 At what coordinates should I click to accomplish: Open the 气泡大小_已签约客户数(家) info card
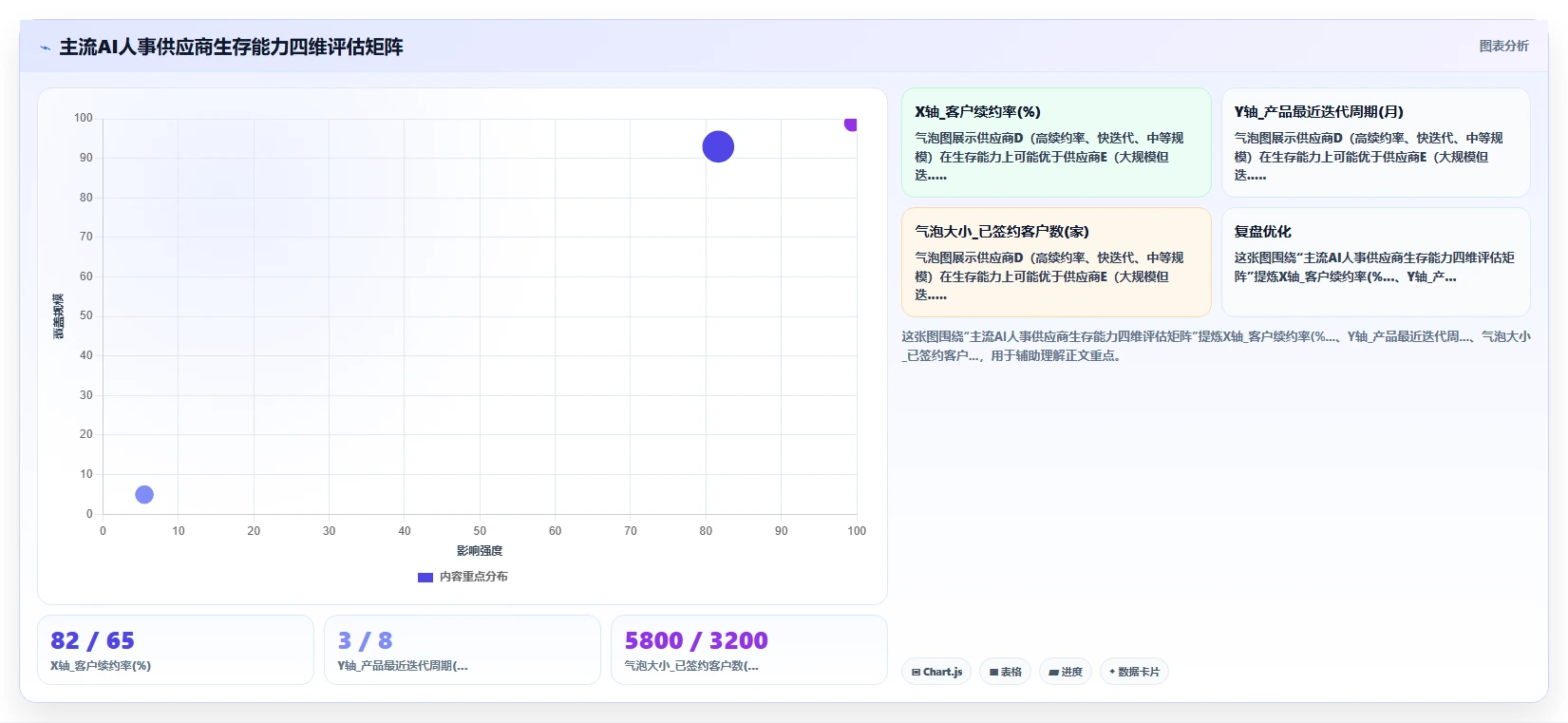(1056, 262)
